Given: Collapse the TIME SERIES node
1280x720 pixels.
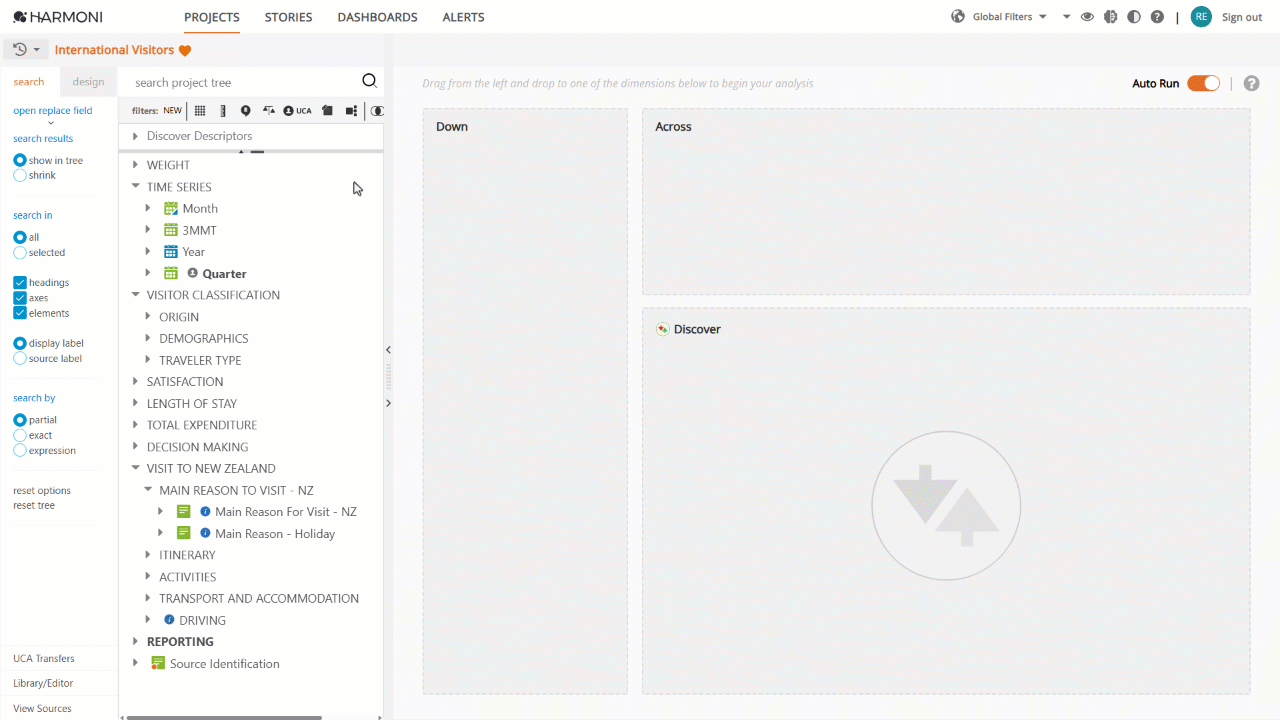Looking at the screenshot, I should click(135, 186).
